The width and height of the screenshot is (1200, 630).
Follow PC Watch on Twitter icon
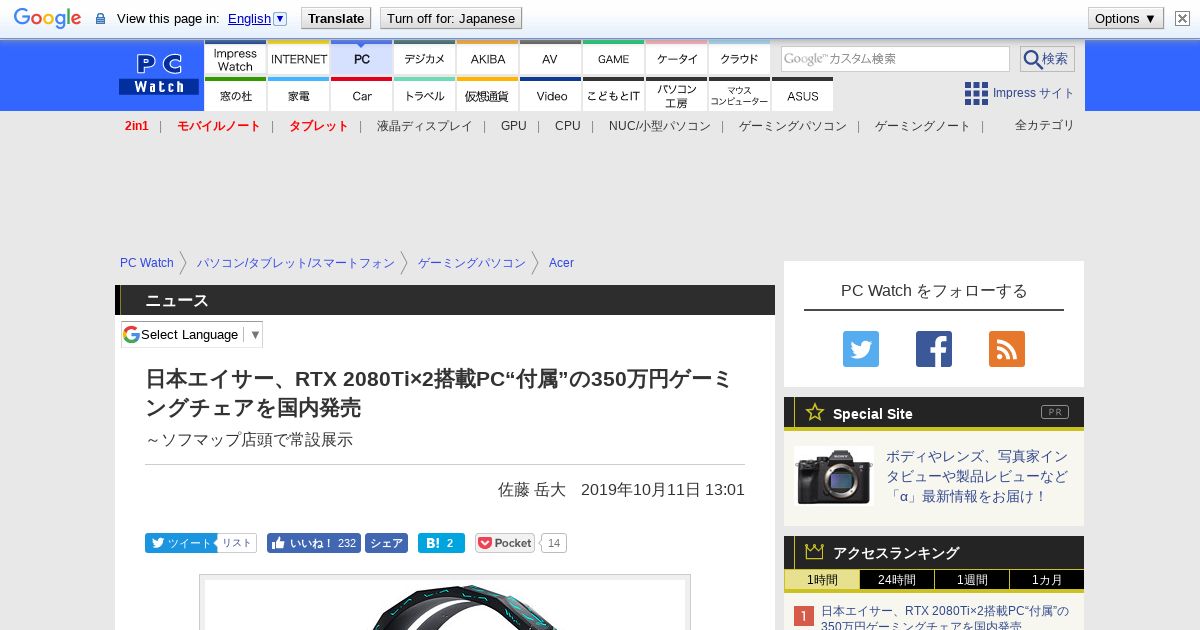click(861, 349)
